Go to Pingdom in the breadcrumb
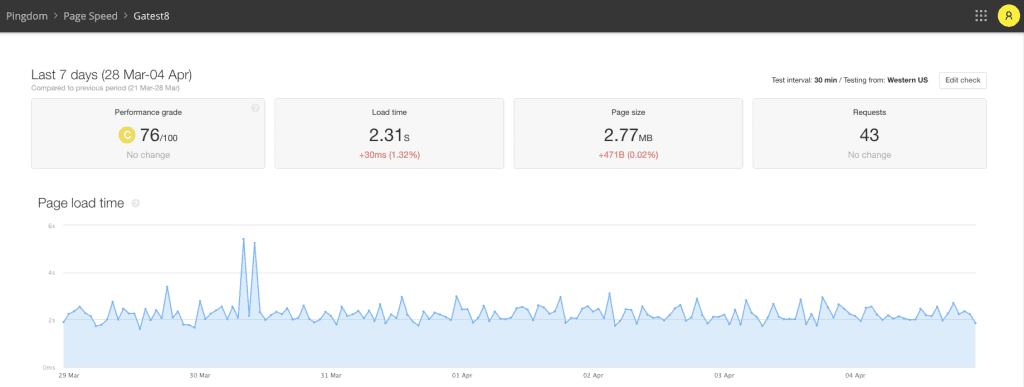 point(27,16)
